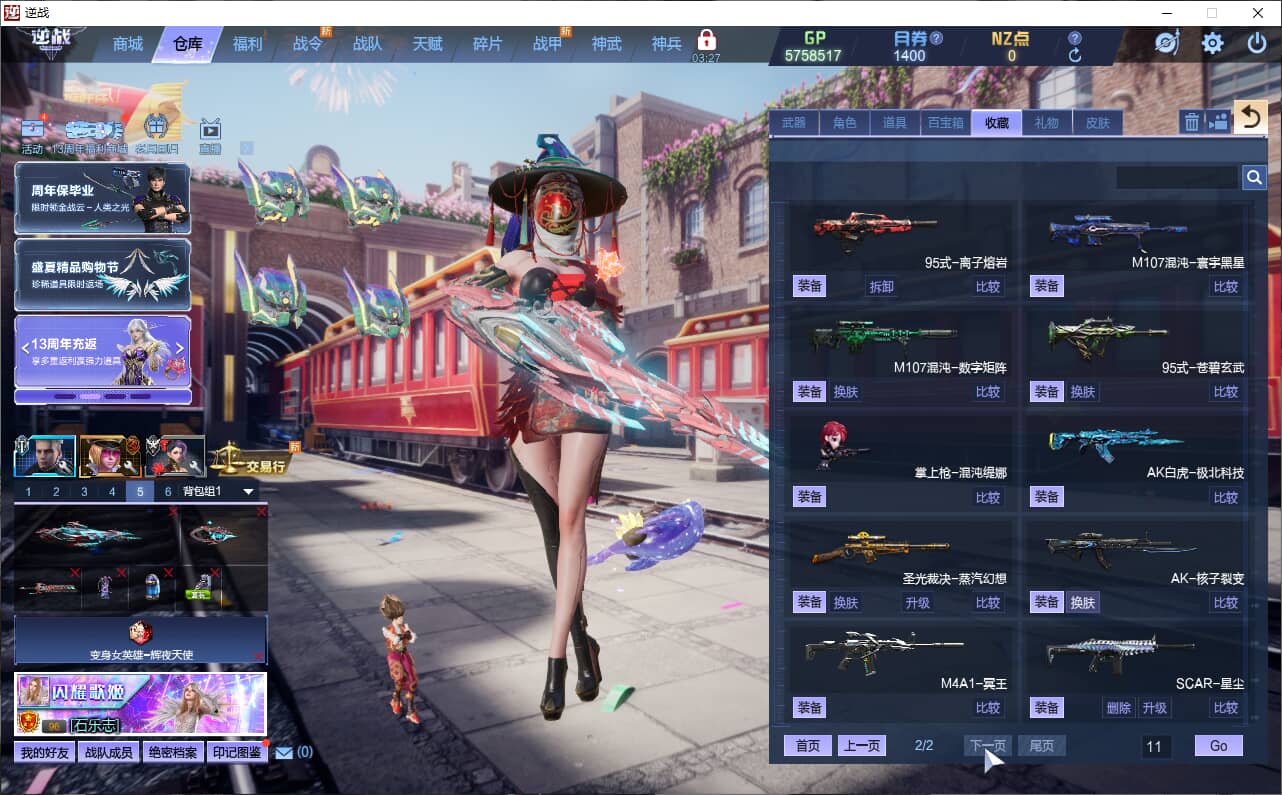Viewport: 1282px width, 795px height.
Task: Switch to the 礼物 inventory tab
Action: click(x=1047, y=123)
